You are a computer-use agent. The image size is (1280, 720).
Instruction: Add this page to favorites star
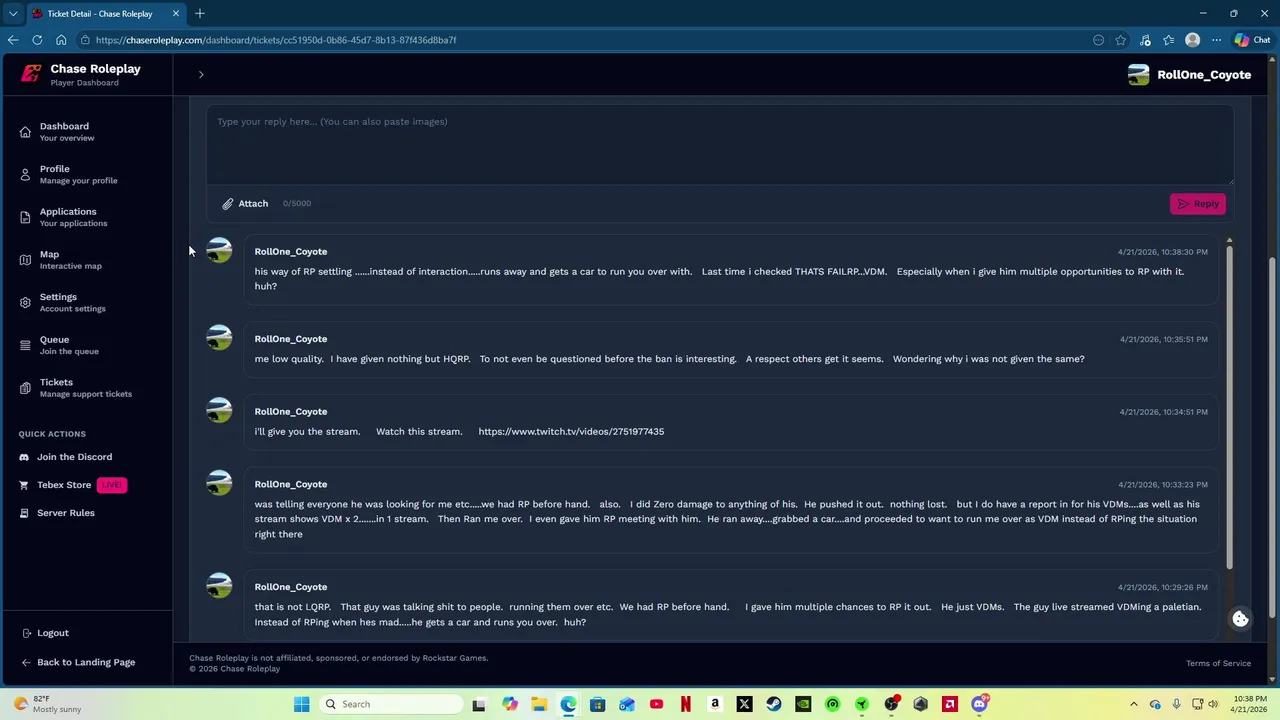[x=1121, y=40]
